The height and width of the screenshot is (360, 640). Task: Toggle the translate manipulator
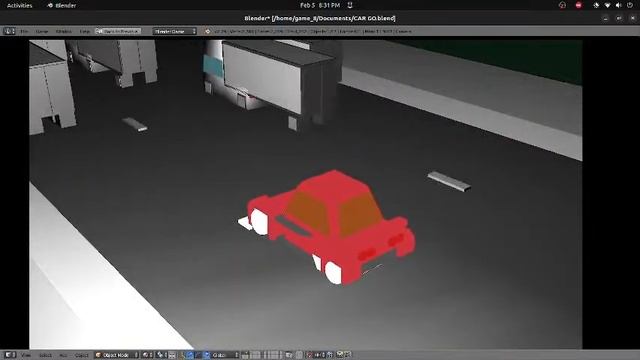pos(190,355)
